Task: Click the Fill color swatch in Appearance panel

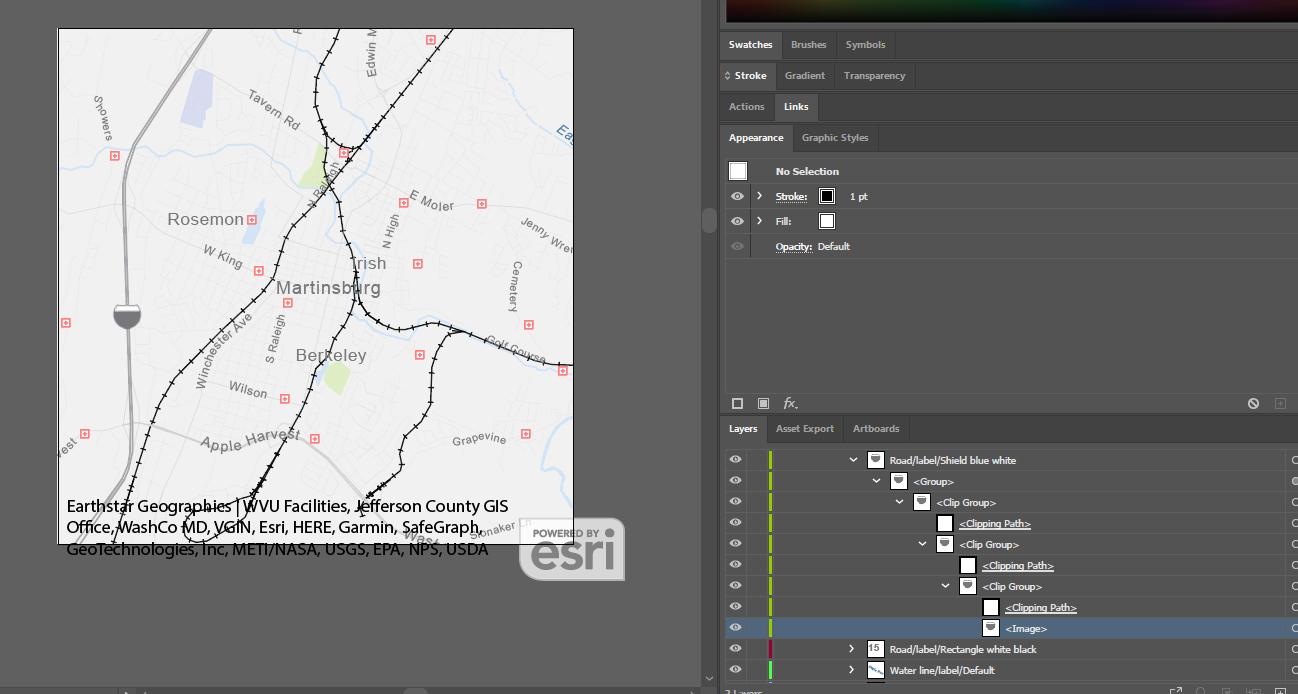Action: [x=826, y=221]
